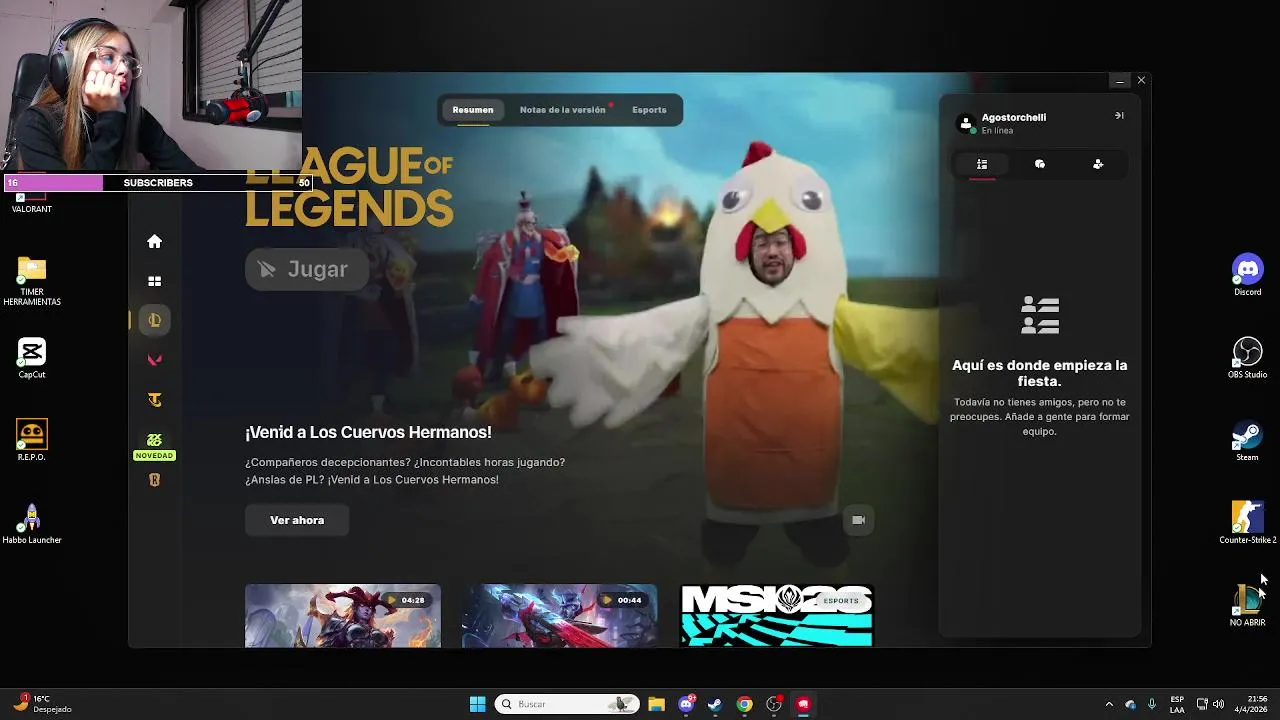Select the CapCut desktop shortcut

(x=32, y=358)
